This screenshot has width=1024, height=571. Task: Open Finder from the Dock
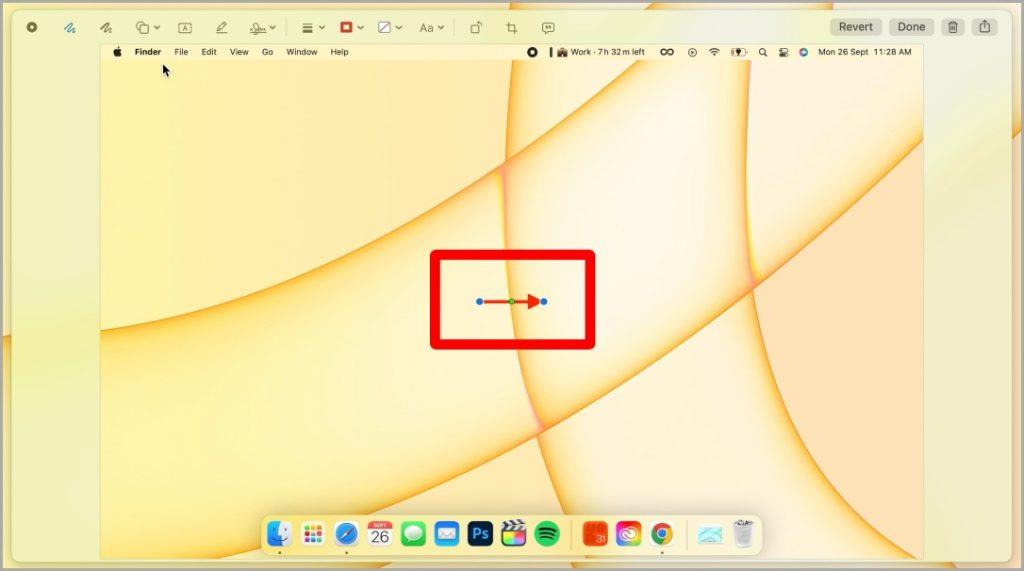pyautogui.click(x=280, y=534)
